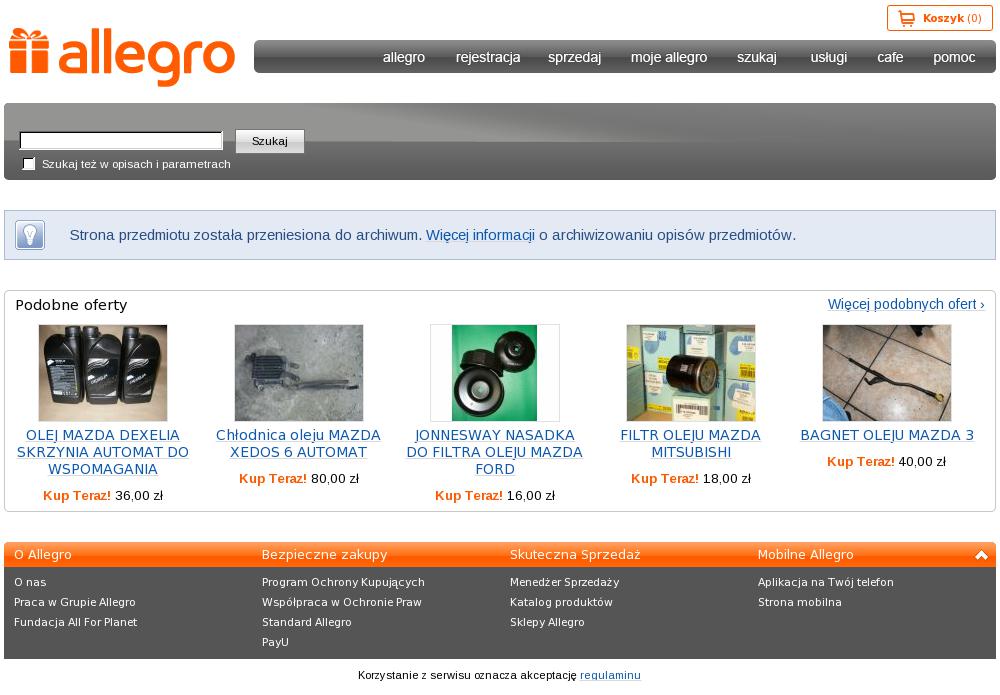Viewport: 1000px width, 695px height.
Task: Open FILTR OLEJU MAZDA MITSUBISHI link
Action: pos(691,444)
